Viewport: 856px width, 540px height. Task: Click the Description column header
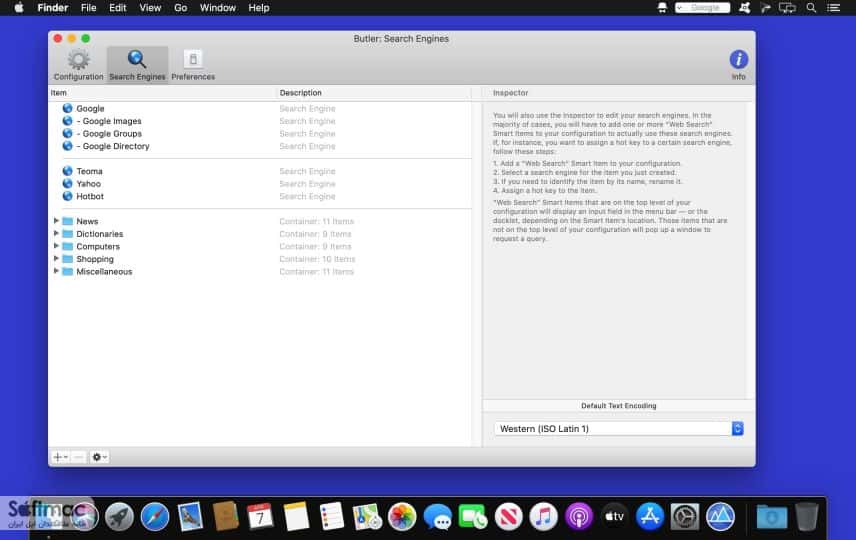tap(374, 93)
